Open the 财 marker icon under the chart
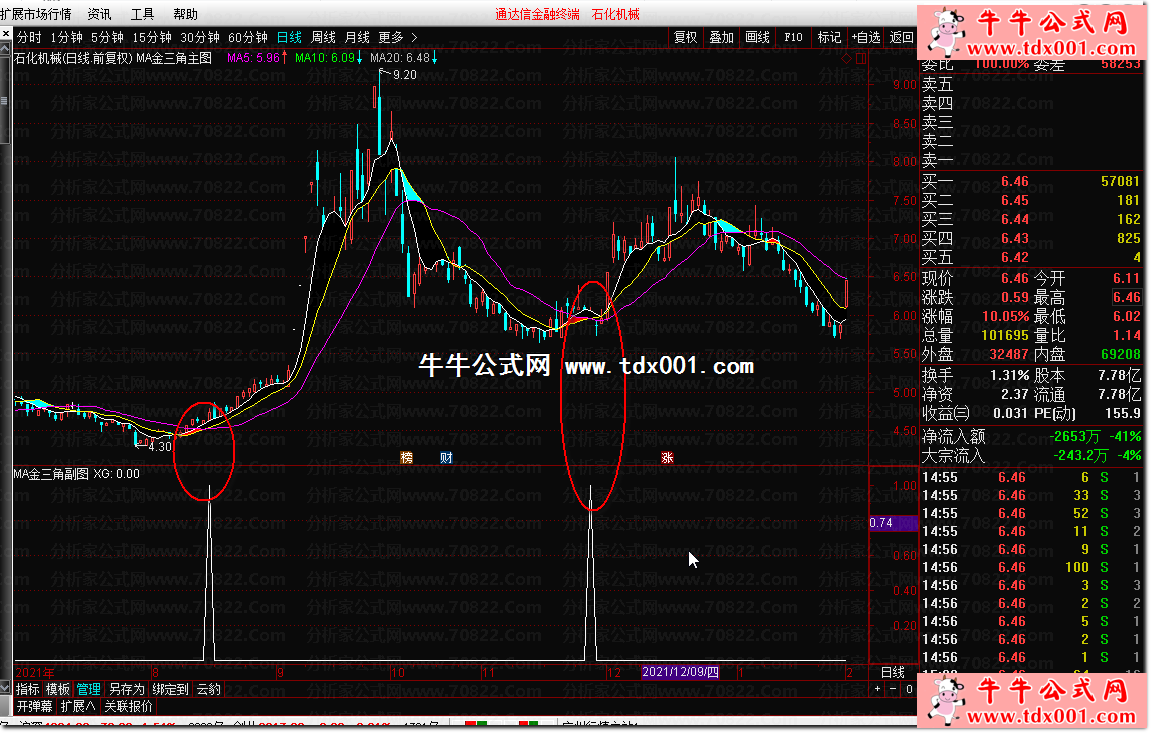Screen dimensions: 1152x733 [446, 458]
